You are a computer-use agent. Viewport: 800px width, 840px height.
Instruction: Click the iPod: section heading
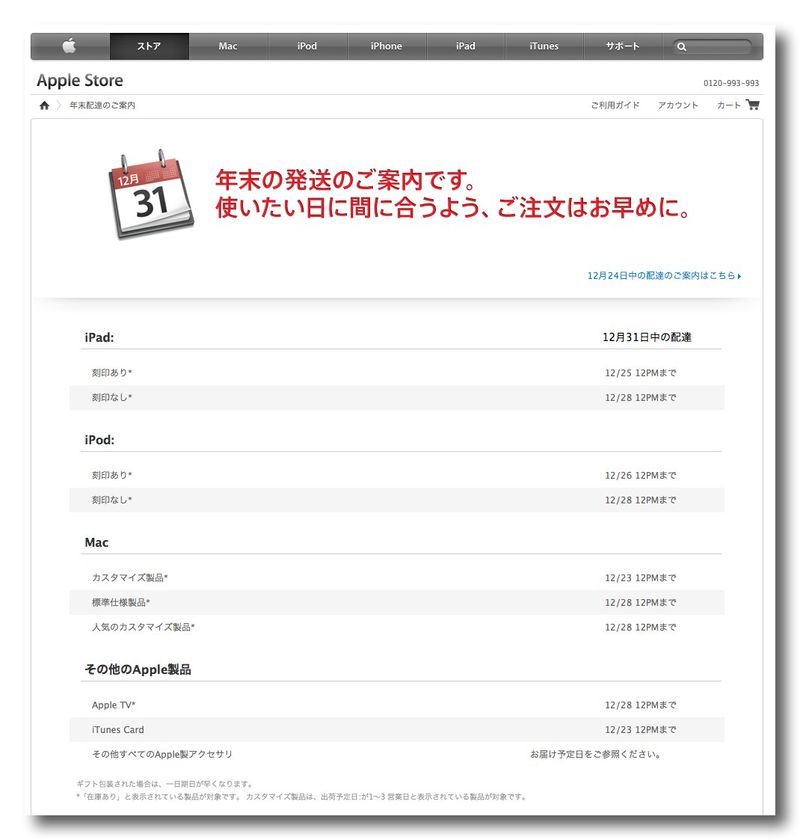99,440
